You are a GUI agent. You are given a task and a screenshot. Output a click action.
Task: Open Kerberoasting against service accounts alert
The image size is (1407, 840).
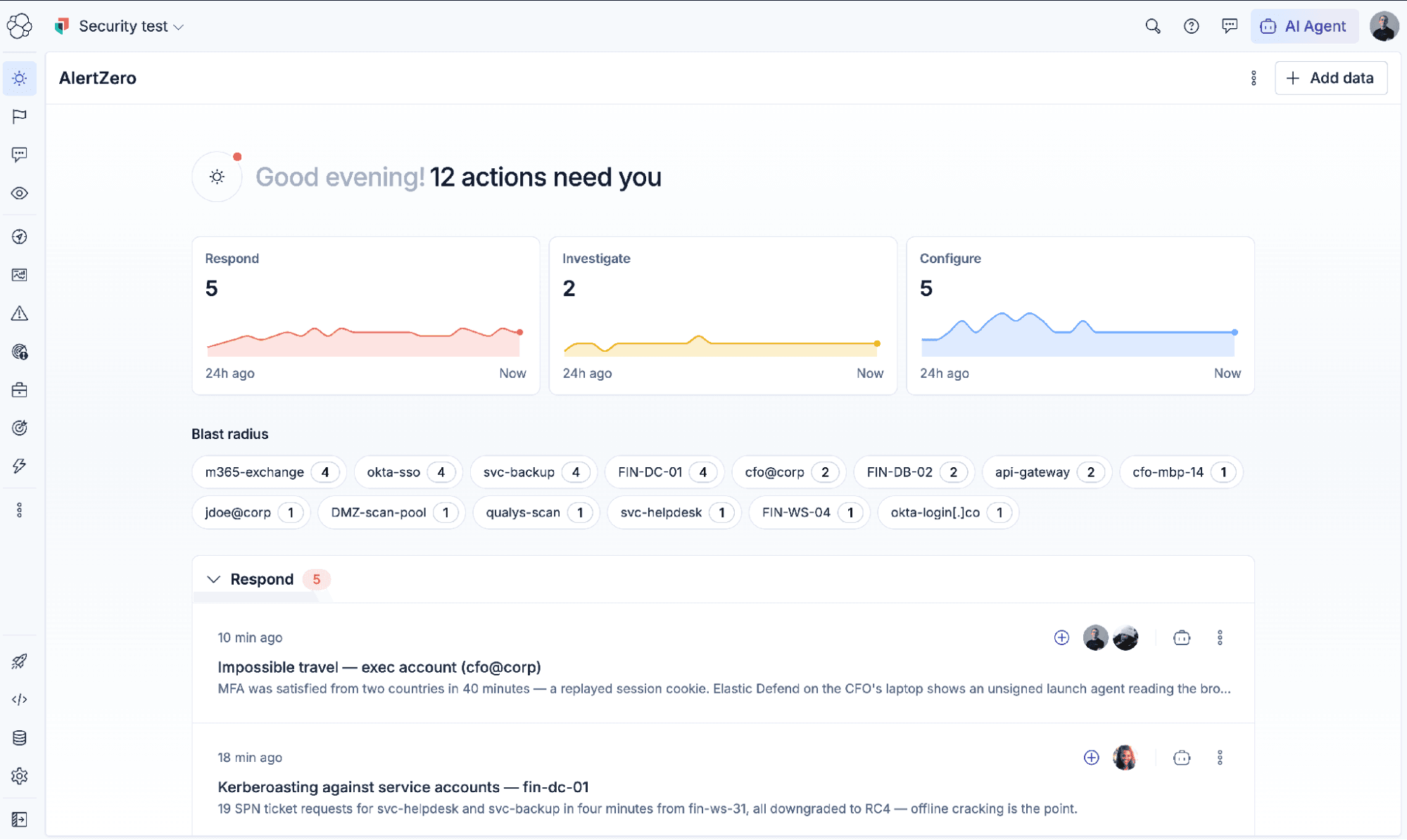(403, 787)
